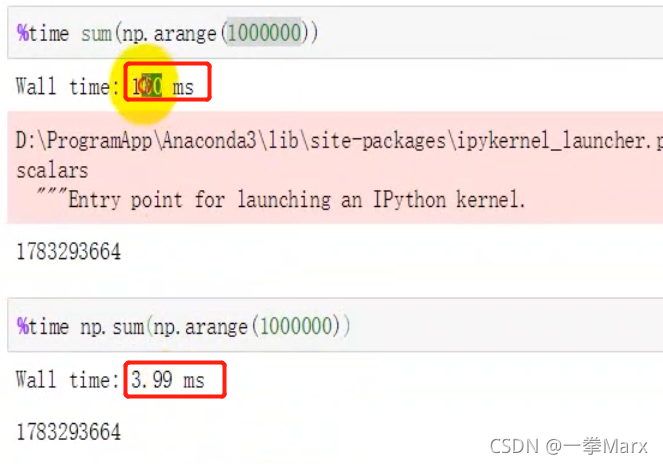Click the %time magic in the second cell

click(43, 327)
